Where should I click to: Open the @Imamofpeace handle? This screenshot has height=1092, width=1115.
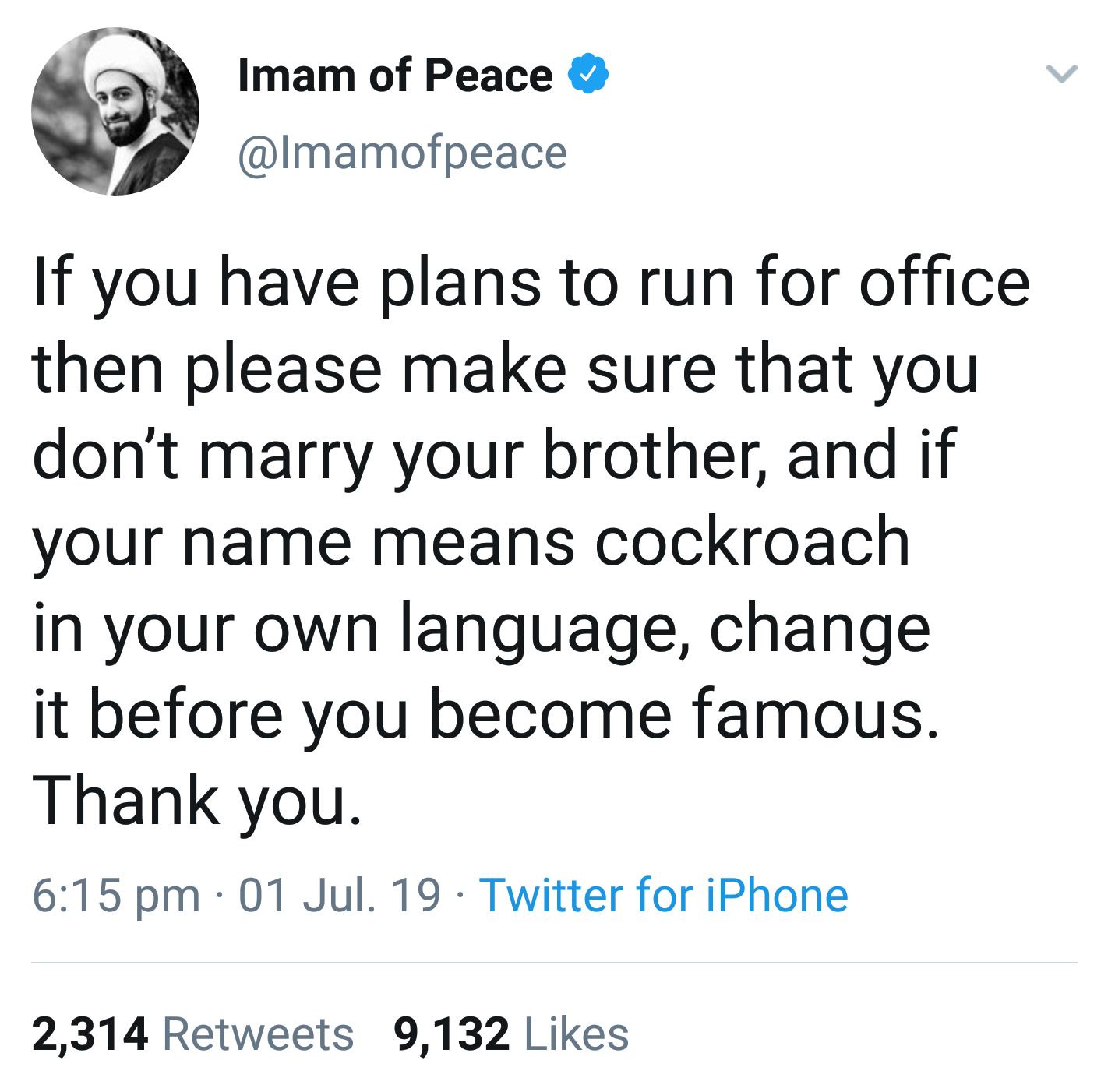point(402,153)
